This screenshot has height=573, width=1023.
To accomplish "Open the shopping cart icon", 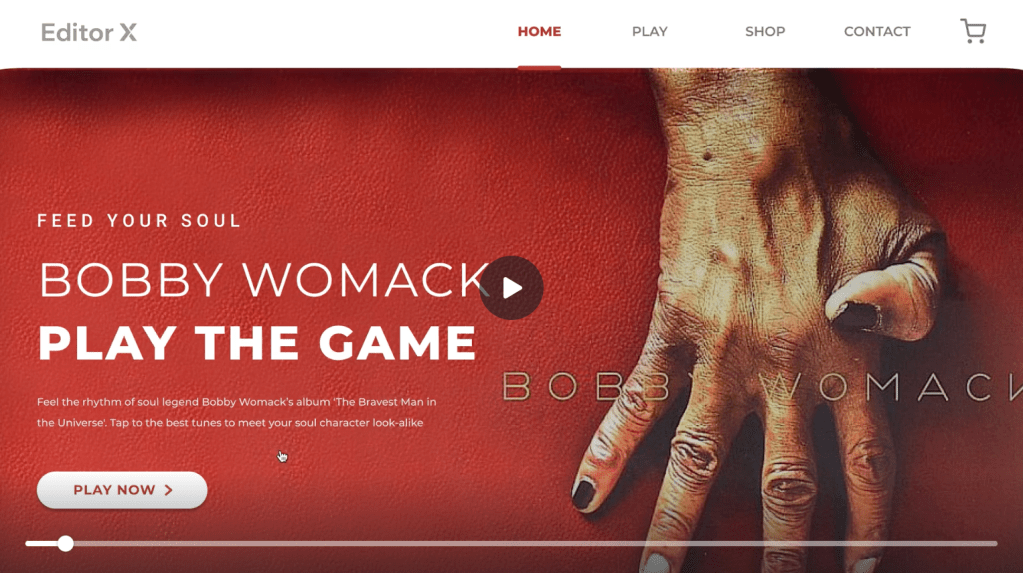I will pyautogui.click(x=973, y=31).
